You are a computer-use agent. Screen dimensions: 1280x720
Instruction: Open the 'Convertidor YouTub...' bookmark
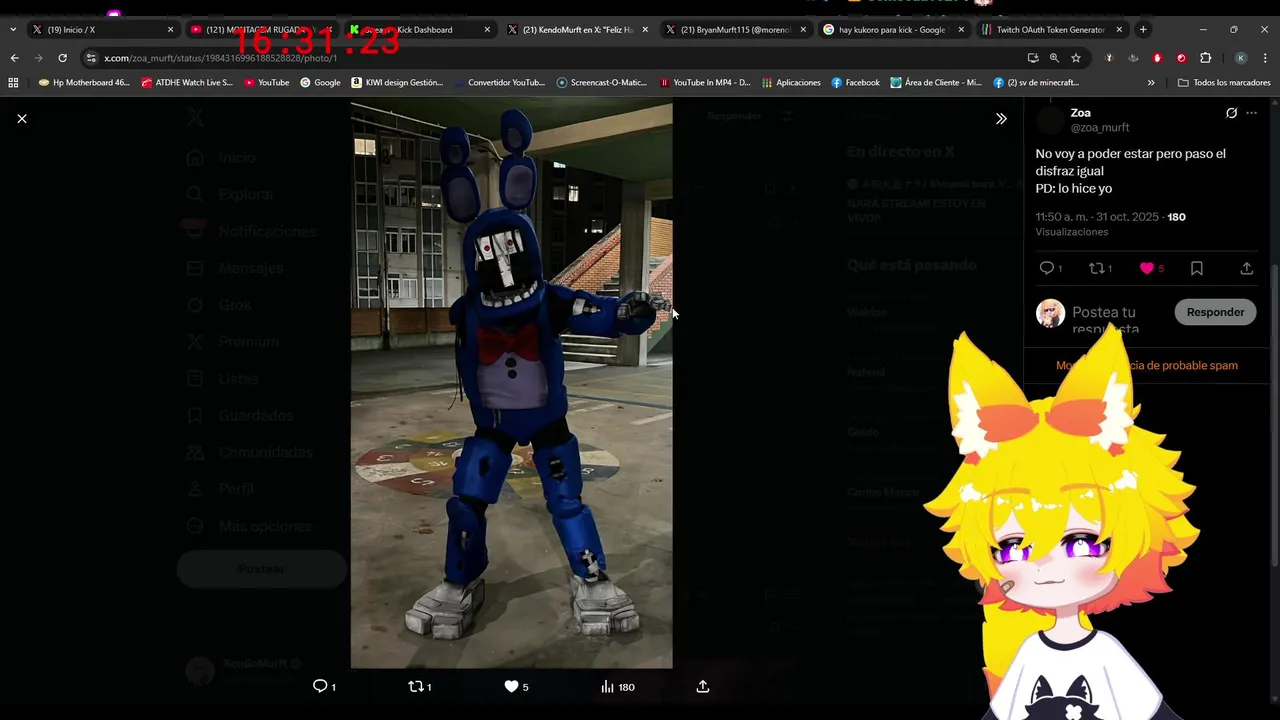[x=500, y=83]
